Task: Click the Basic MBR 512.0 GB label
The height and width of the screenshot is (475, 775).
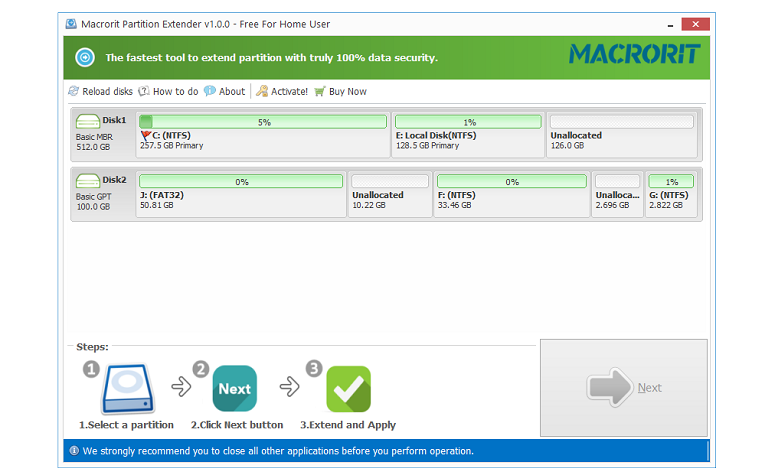Action: pyautogui.click(x=94, y=142)
